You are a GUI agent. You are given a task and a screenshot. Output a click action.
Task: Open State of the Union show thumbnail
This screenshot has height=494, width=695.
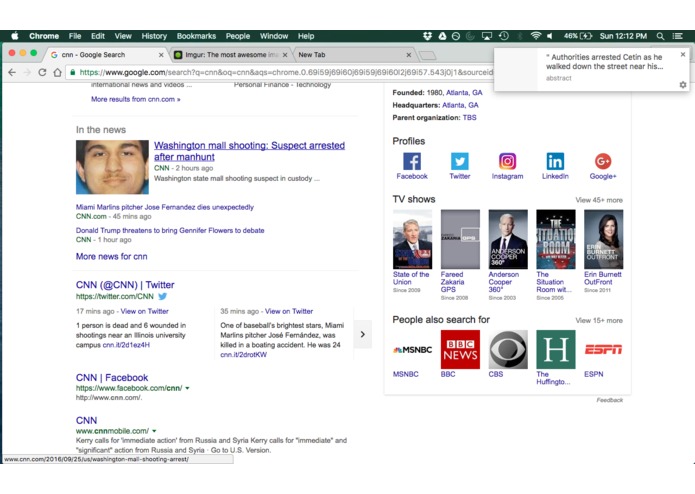(412, 239)
